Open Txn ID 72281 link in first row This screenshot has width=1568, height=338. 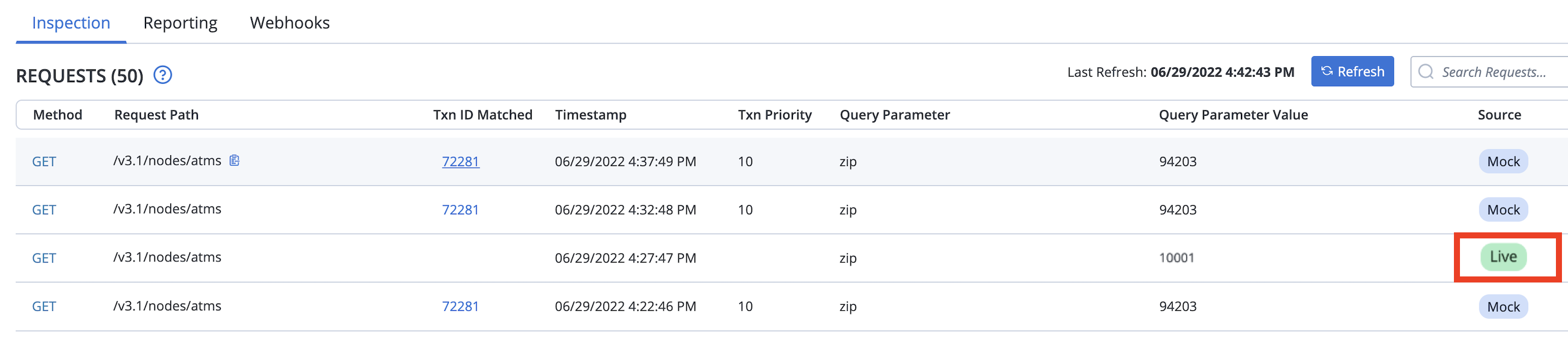pos(461,161)
